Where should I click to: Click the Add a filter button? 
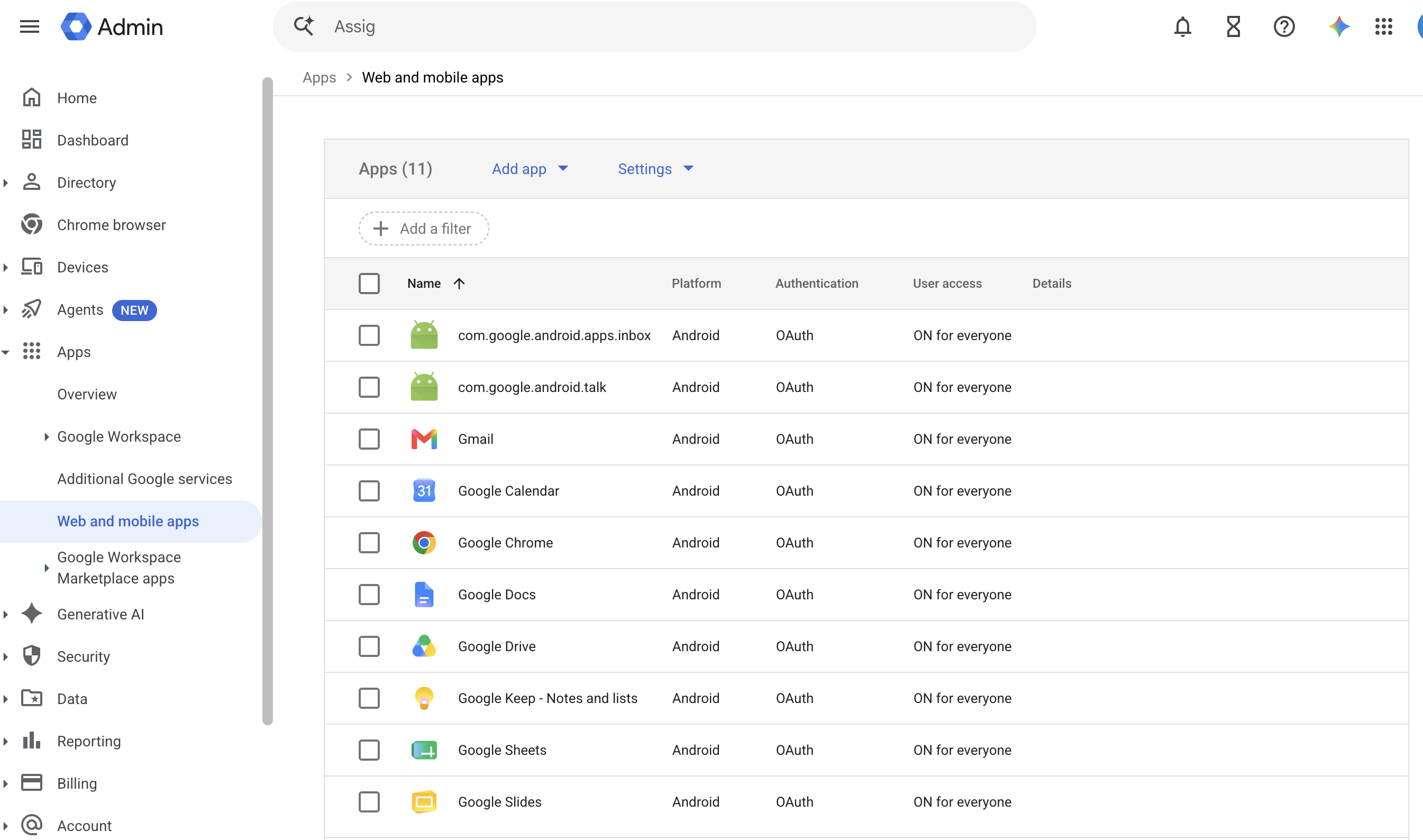[423, 228]
